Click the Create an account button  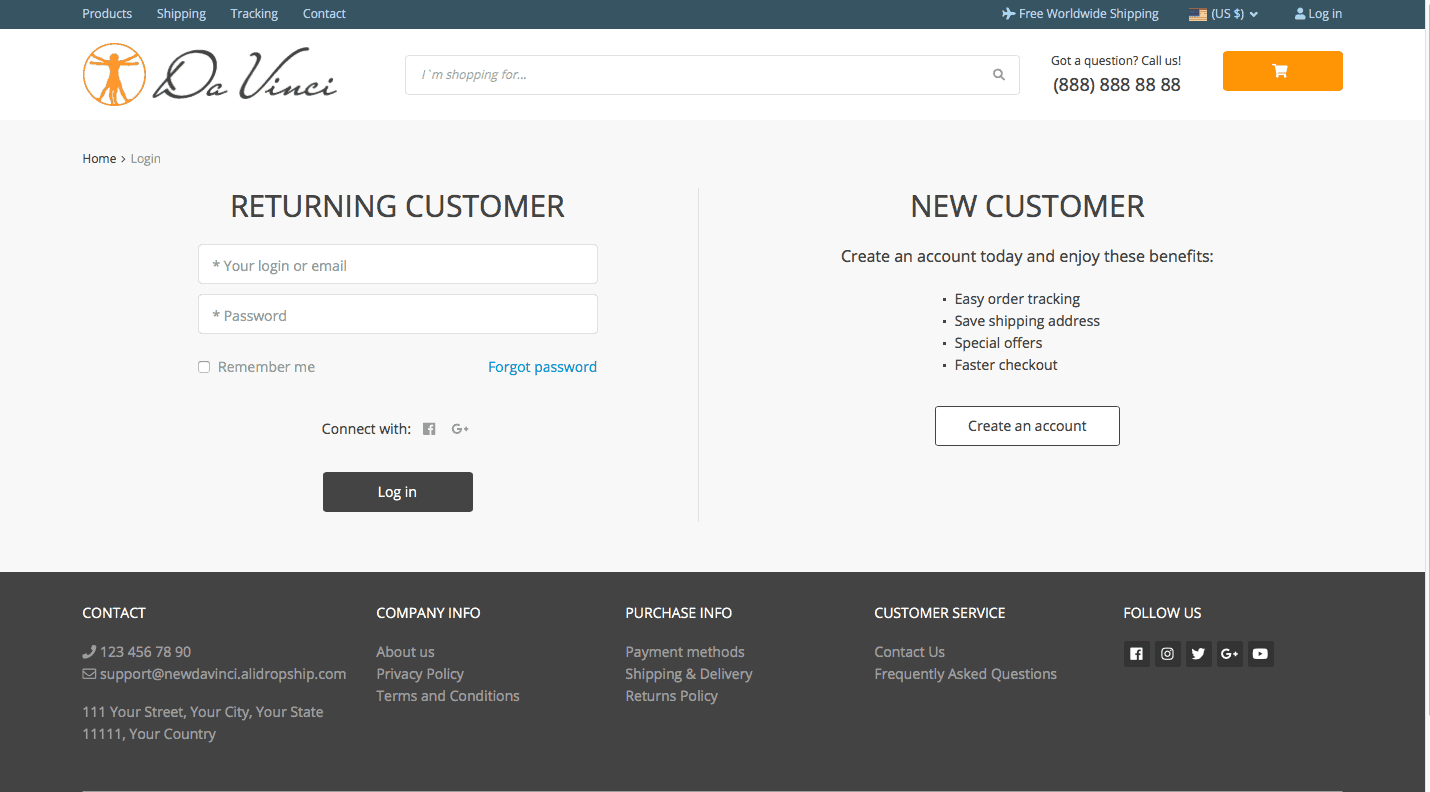(1027, 426)
